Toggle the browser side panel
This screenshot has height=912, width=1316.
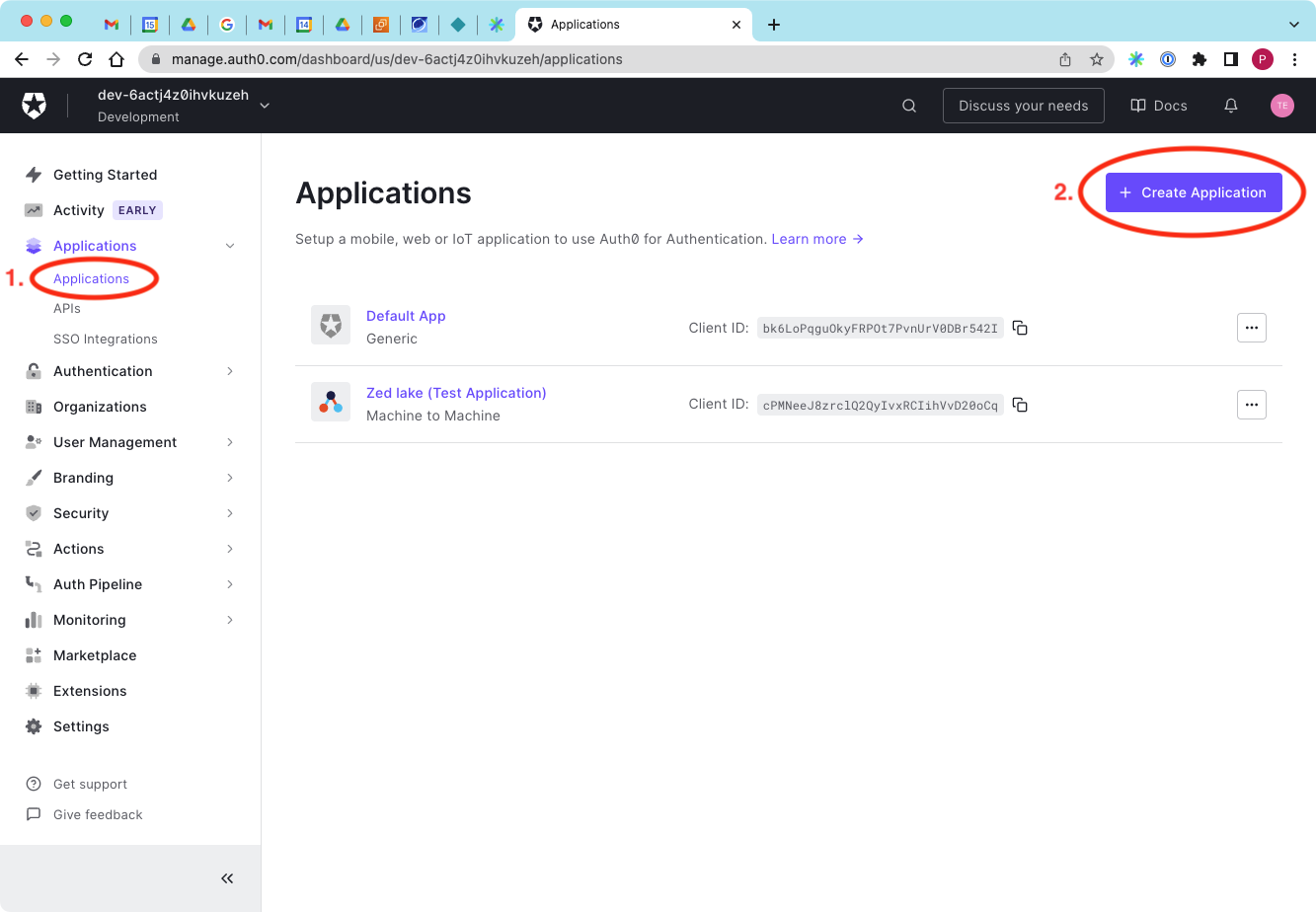click(x=1231, y=59)
